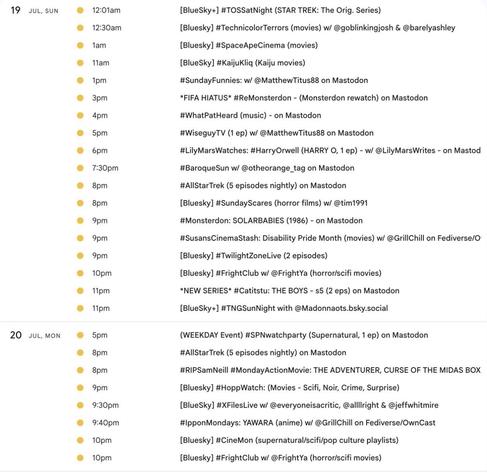Open Monday's #FrightClub 10pm event
Screen dimensions: 487x473
[280, 458]
